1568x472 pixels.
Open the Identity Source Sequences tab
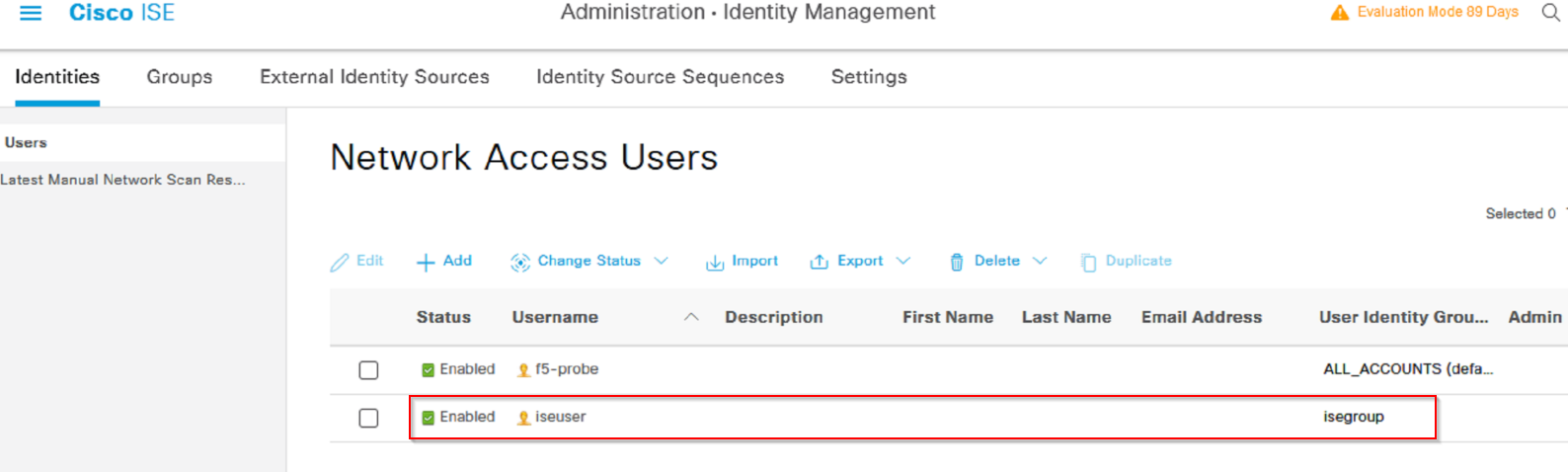point(660,77)
